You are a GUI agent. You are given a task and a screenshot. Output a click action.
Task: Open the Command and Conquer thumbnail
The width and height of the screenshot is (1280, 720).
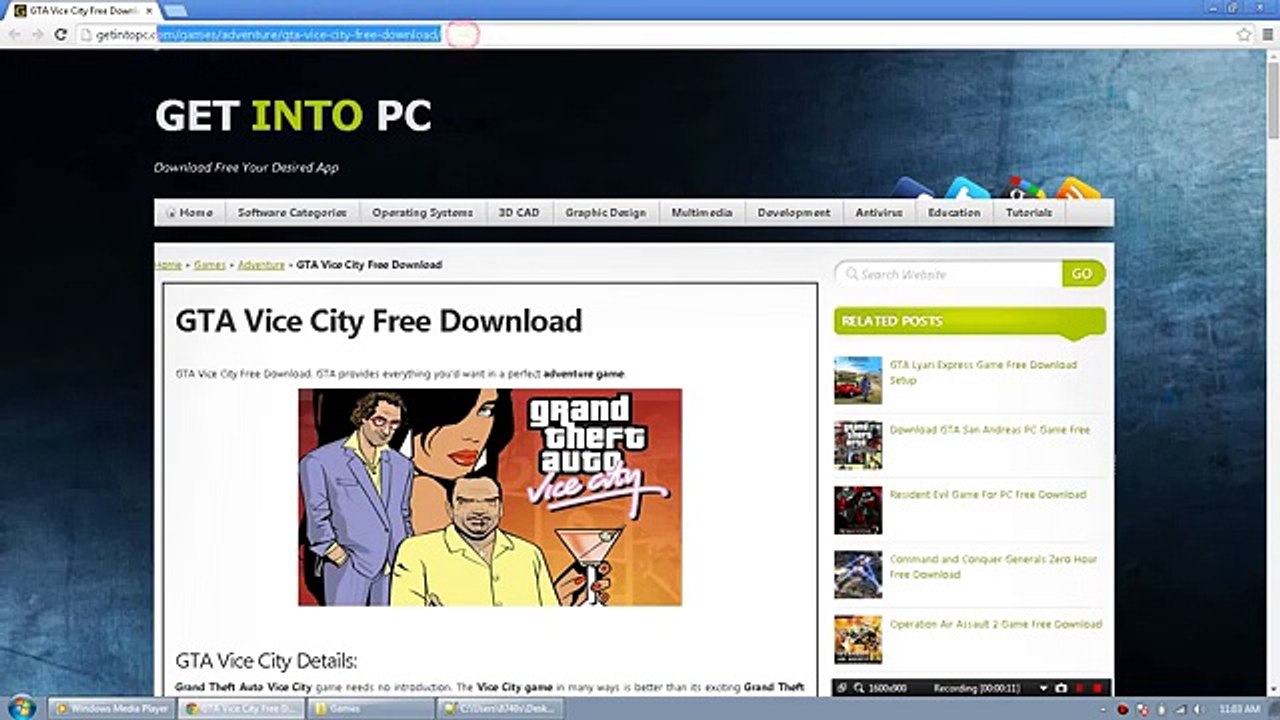coord(858,575)
